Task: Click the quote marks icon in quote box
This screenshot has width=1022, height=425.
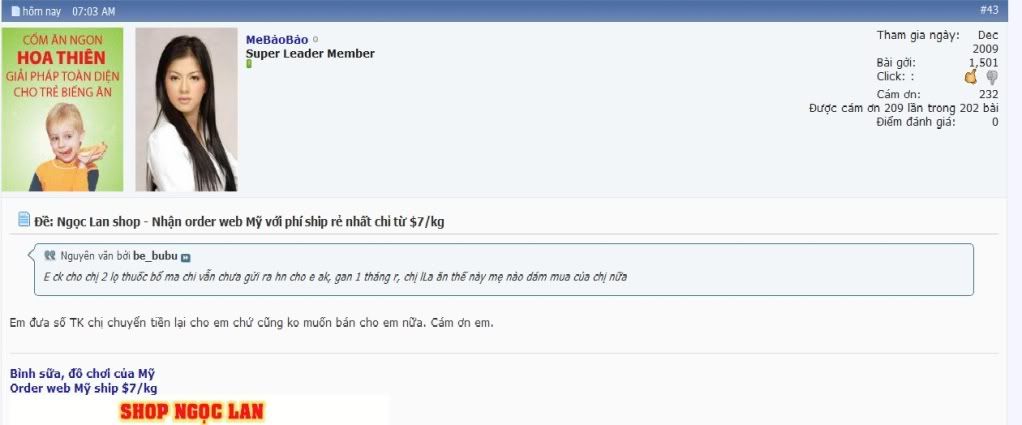Action: 50,255
